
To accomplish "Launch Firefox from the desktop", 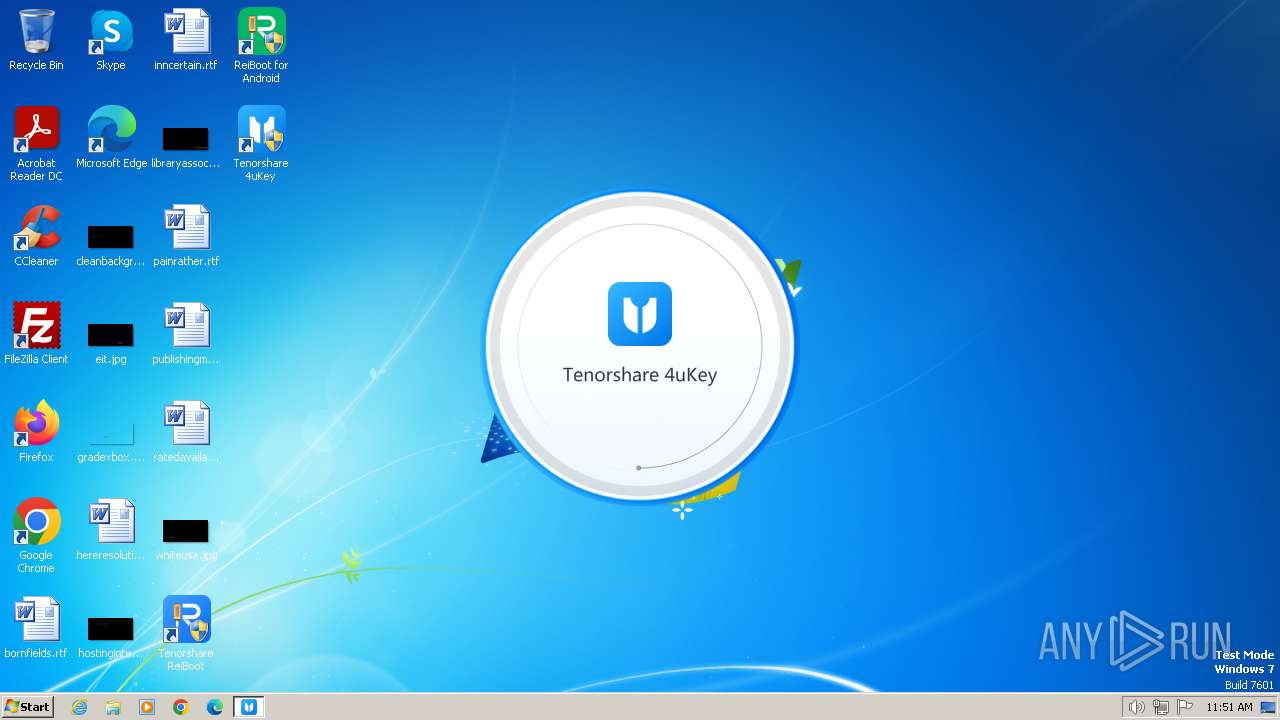I will tap(36, 431).
